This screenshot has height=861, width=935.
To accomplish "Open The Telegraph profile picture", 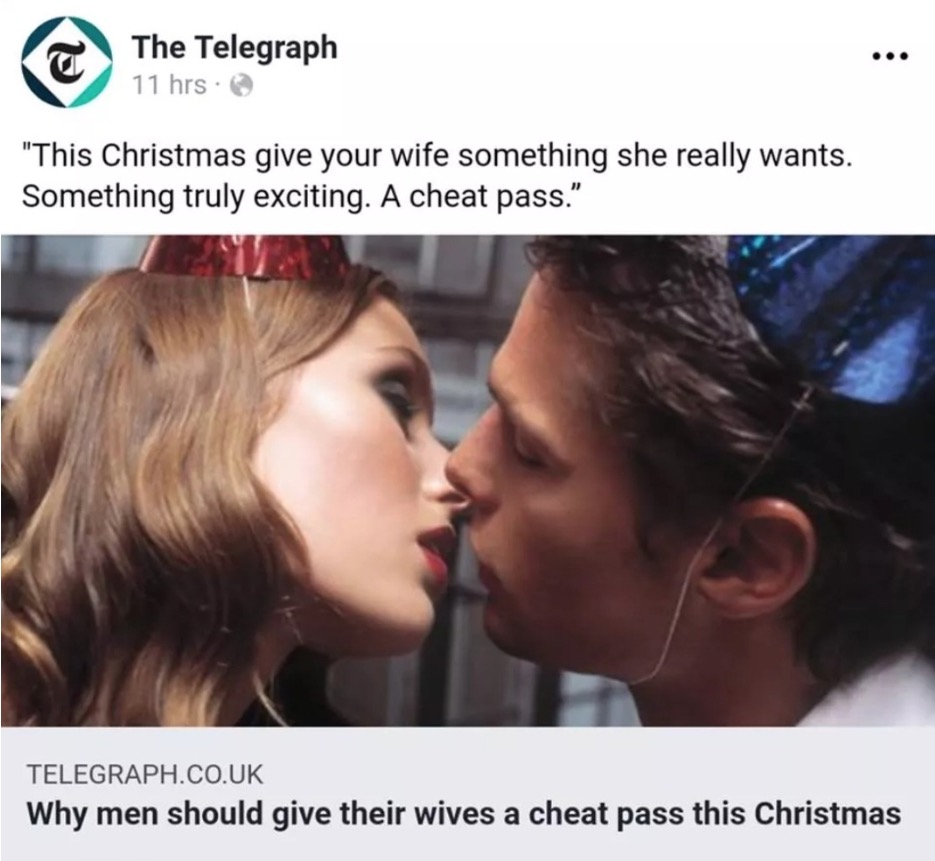I will (x=67, y=62).
